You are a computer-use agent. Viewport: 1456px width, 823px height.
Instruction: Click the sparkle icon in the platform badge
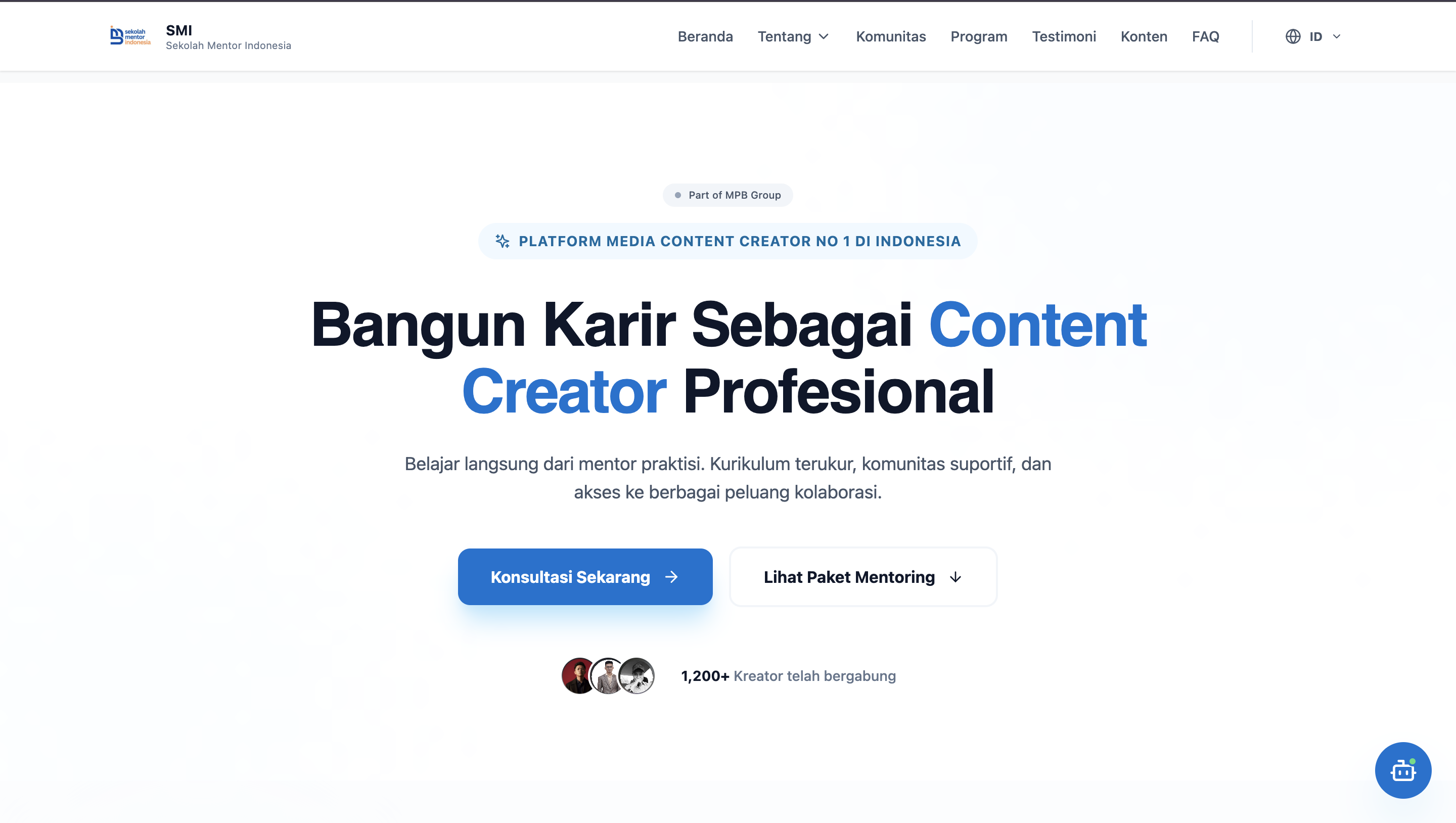(x=502, y=241)
